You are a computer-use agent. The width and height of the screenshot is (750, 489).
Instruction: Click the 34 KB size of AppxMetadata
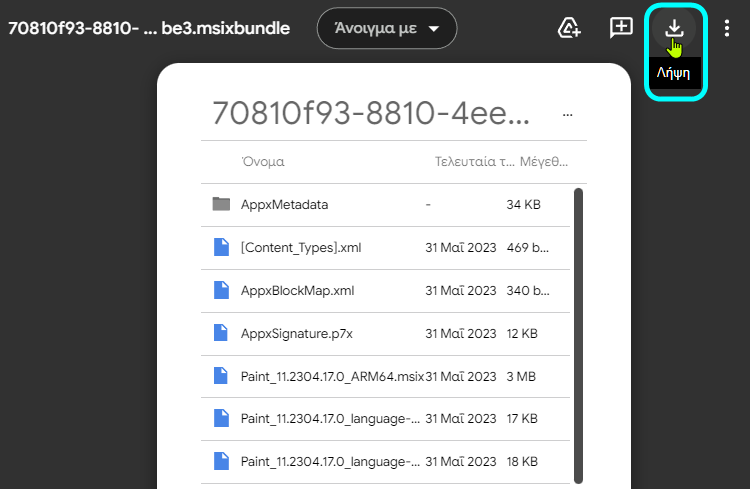523,205
